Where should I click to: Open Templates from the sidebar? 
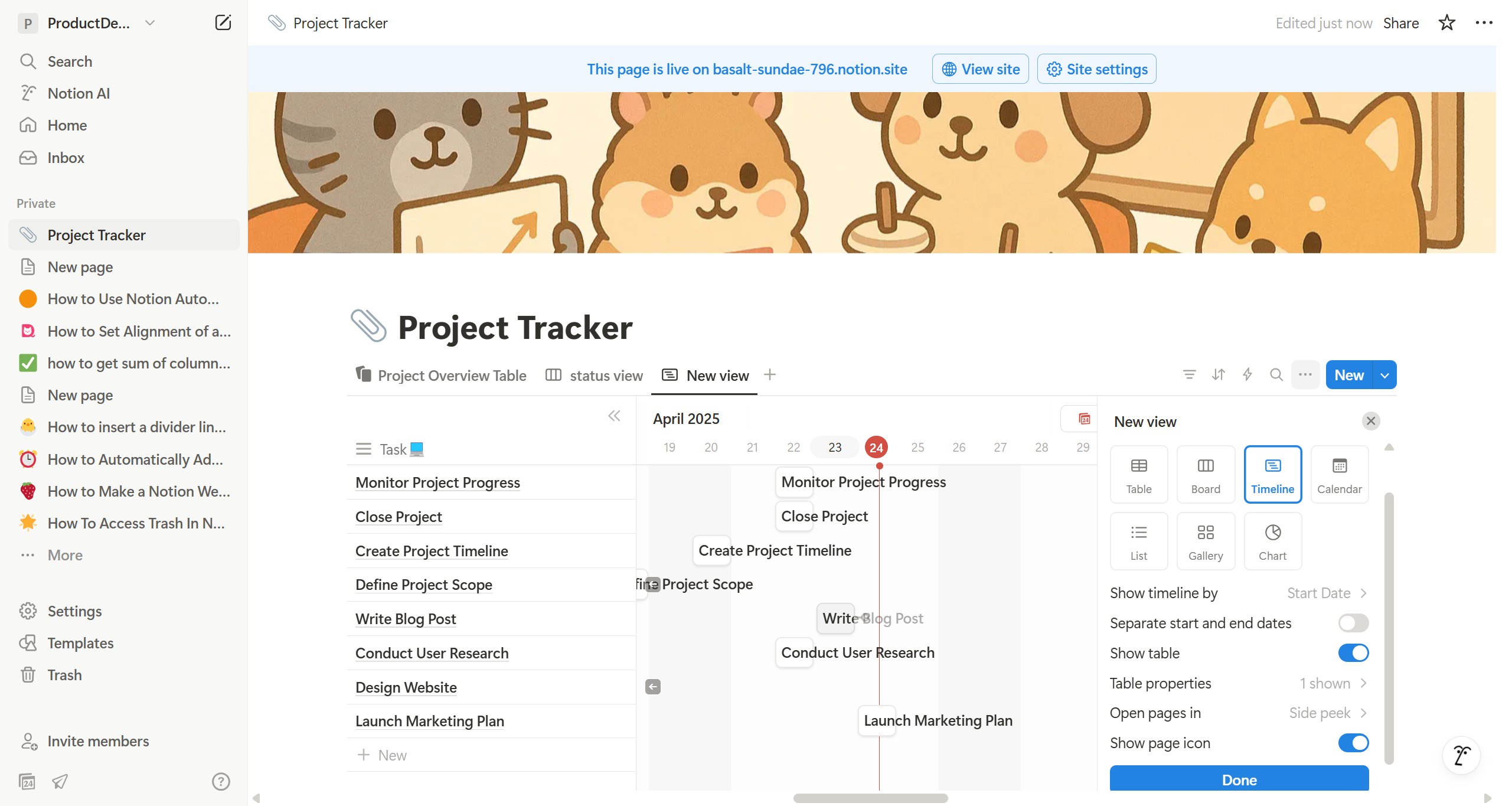(x=124, y=643)
